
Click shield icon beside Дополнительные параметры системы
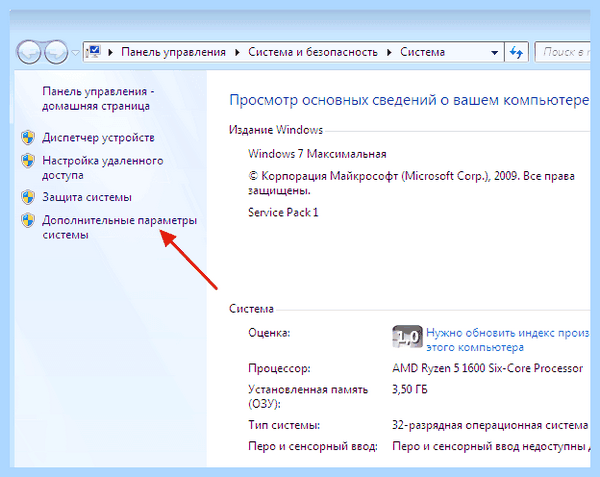[x=28, y=220]
